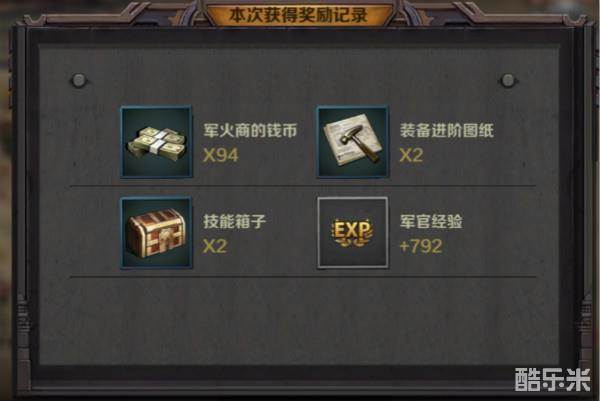Viewport: 600px width, 401px height.
Task: Select the 军火商的钱币 item label
Action: [x=250, y=130]
